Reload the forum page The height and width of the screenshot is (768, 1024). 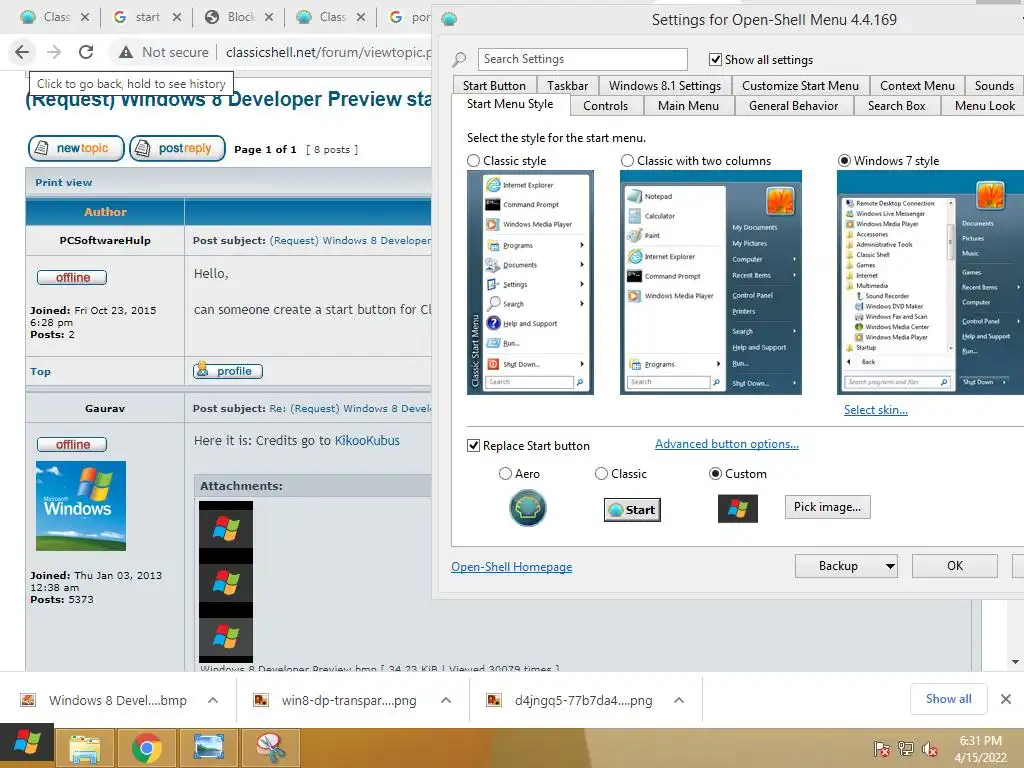point(86,52)
